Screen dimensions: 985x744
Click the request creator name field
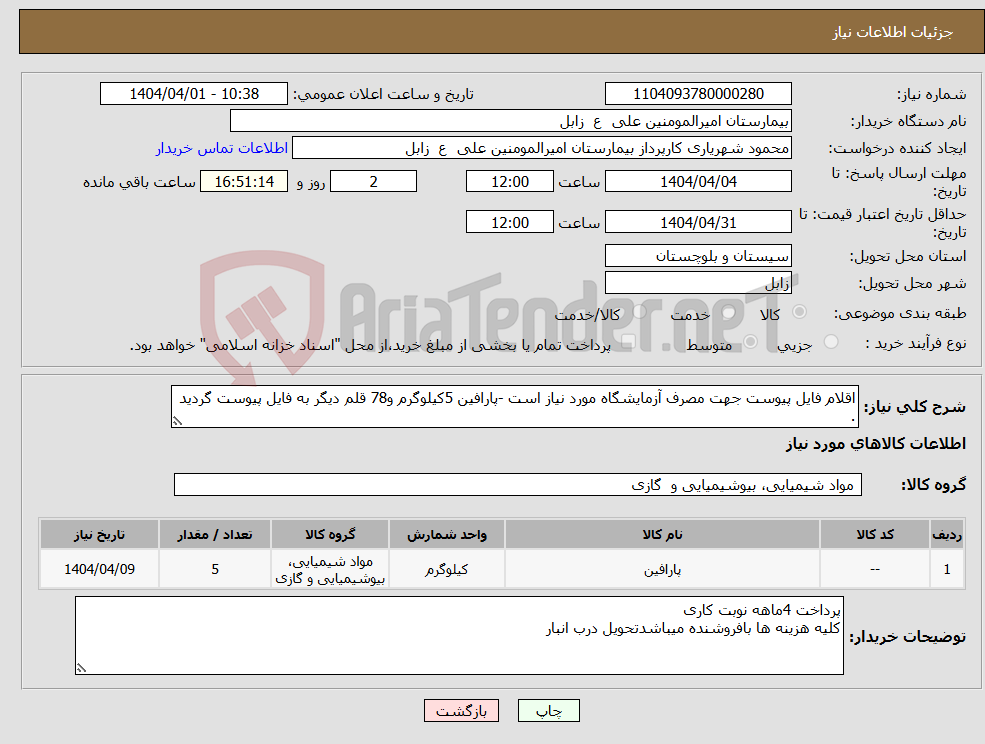click(541, 148)
